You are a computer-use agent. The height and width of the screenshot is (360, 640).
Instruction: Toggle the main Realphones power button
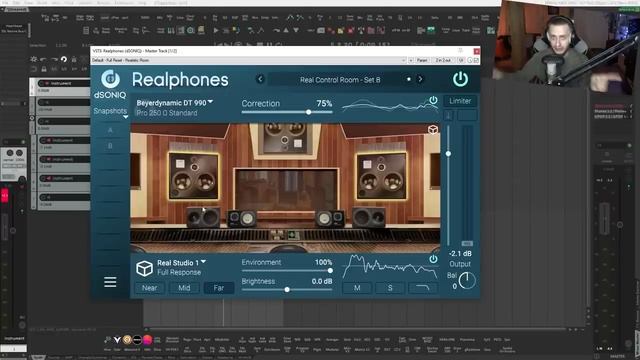[x=460, y=79]
